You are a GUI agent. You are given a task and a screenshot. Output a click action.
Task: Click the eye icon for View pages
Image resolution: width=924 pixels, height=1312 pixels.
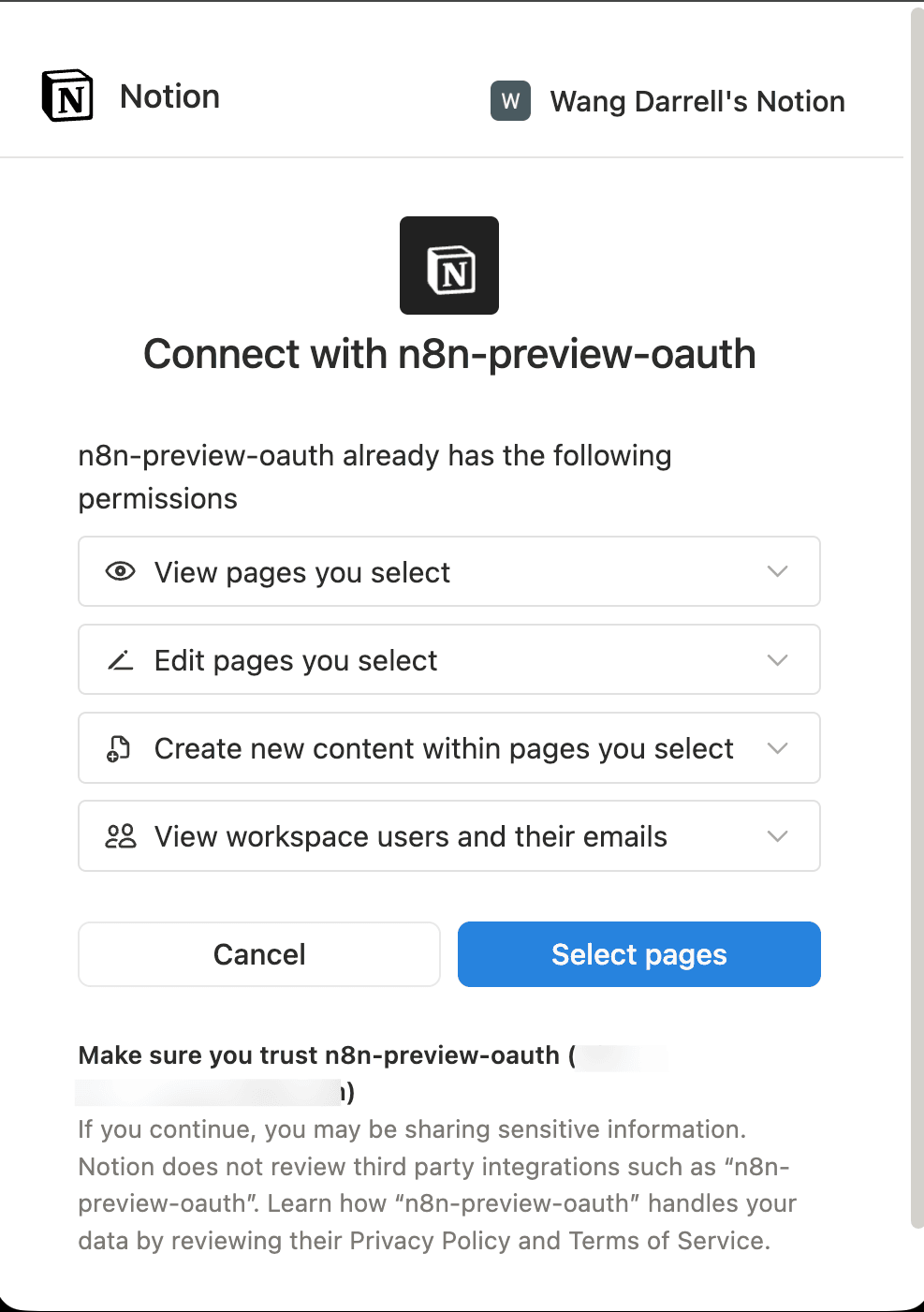(x=121, y=571)
